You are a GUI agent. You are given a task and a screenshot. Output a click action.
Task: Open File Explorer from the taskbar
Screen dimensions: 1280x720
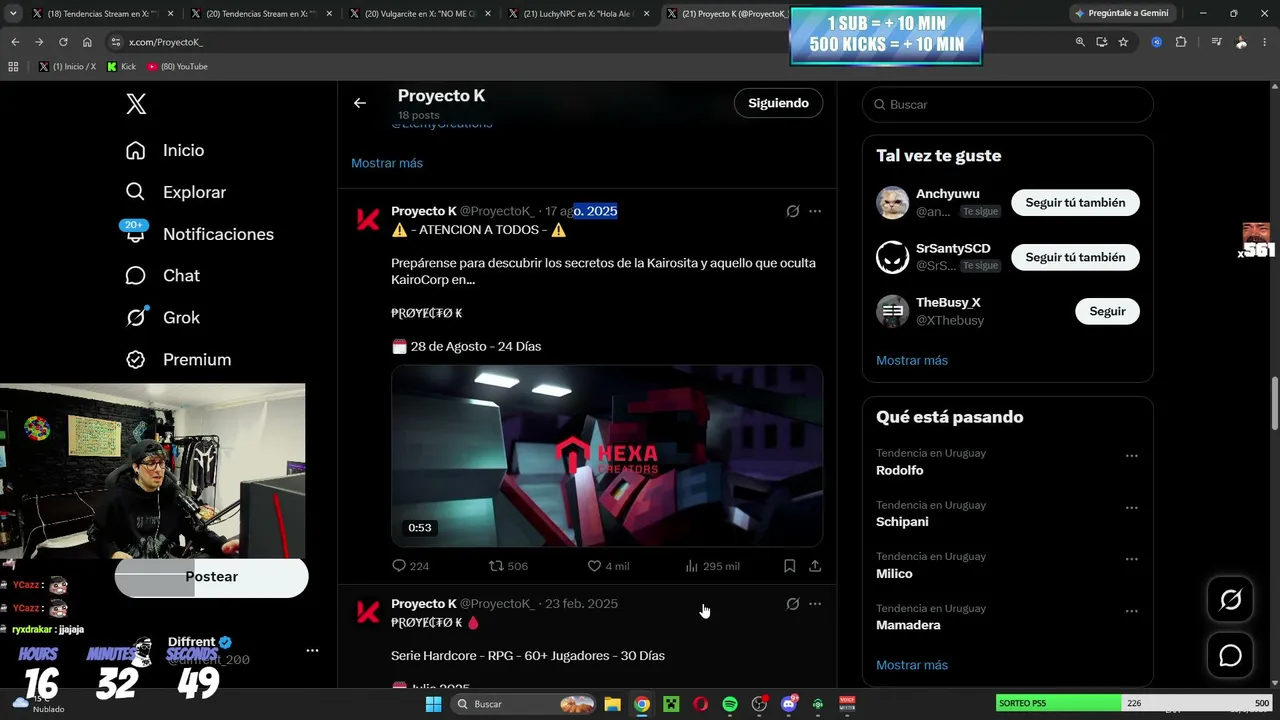612,704
